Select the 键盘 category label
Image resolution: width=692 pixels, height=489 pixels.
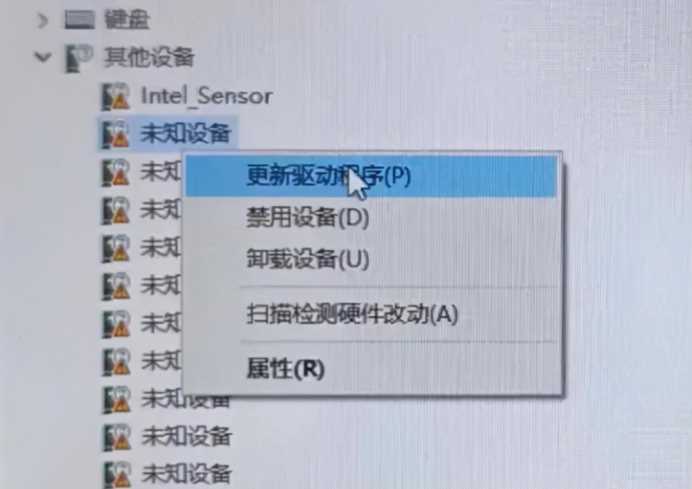pos(127,20)
